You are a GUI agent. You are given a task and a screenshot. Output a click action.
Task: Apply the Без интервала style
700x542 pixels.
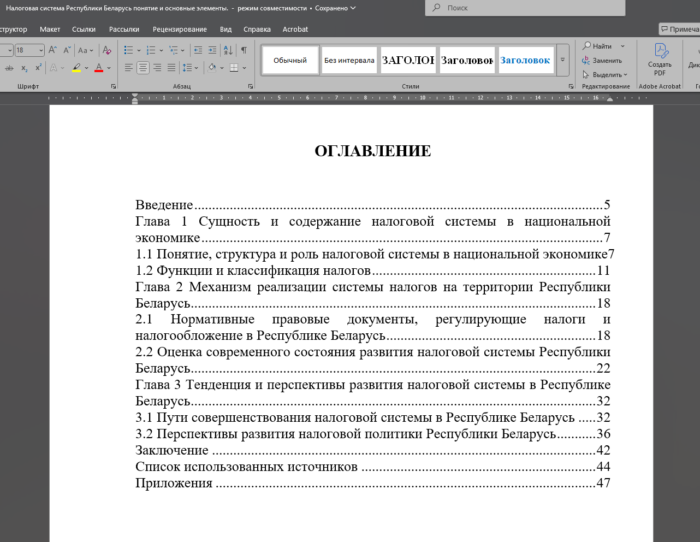pos(349,60)
